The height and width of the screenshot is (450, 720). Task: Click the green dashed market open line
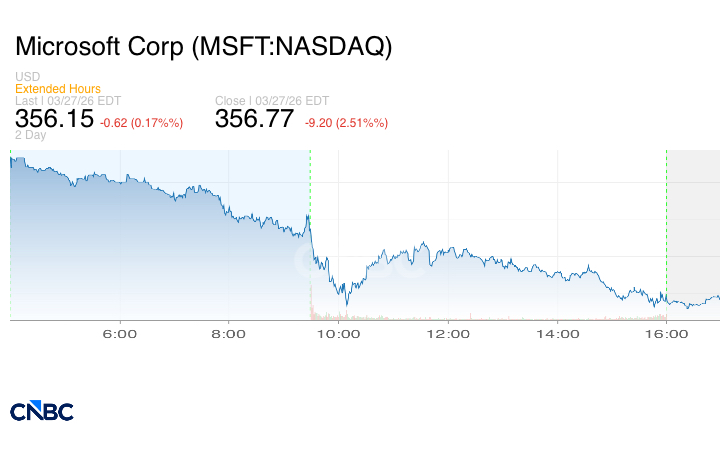[x=310, y=180]
